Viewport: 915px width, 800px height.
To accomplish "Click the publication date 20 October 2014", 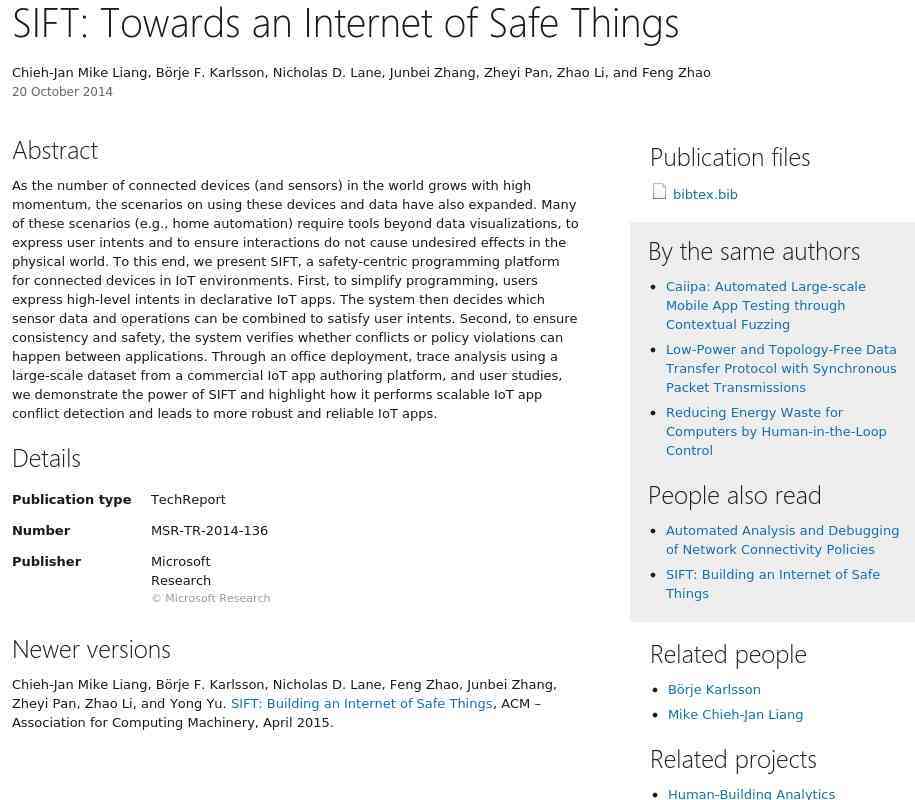I will (x=62, y=92).
